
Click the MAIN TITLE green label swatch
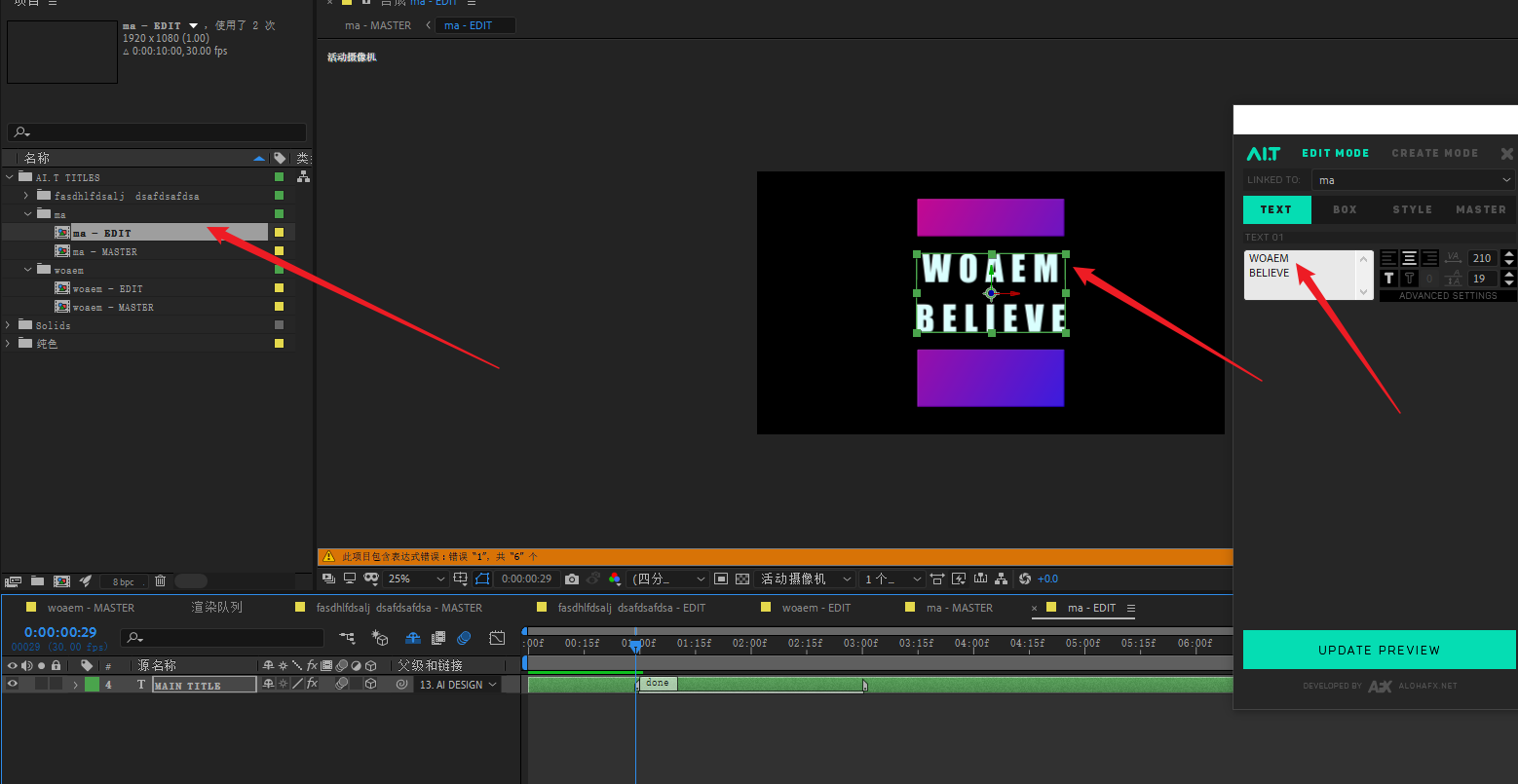point(92,685)
